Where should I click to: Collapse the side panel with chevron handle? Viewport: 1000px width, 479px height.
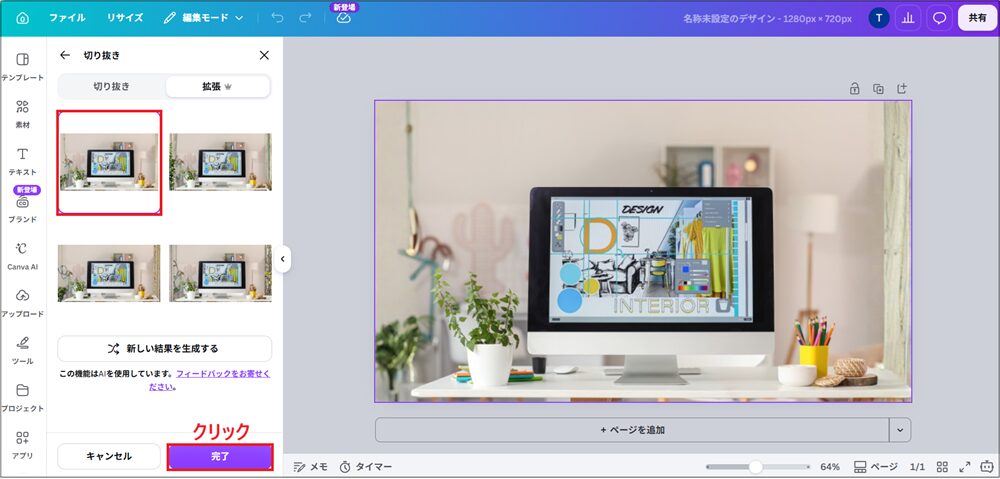click(x=283, y=259)
